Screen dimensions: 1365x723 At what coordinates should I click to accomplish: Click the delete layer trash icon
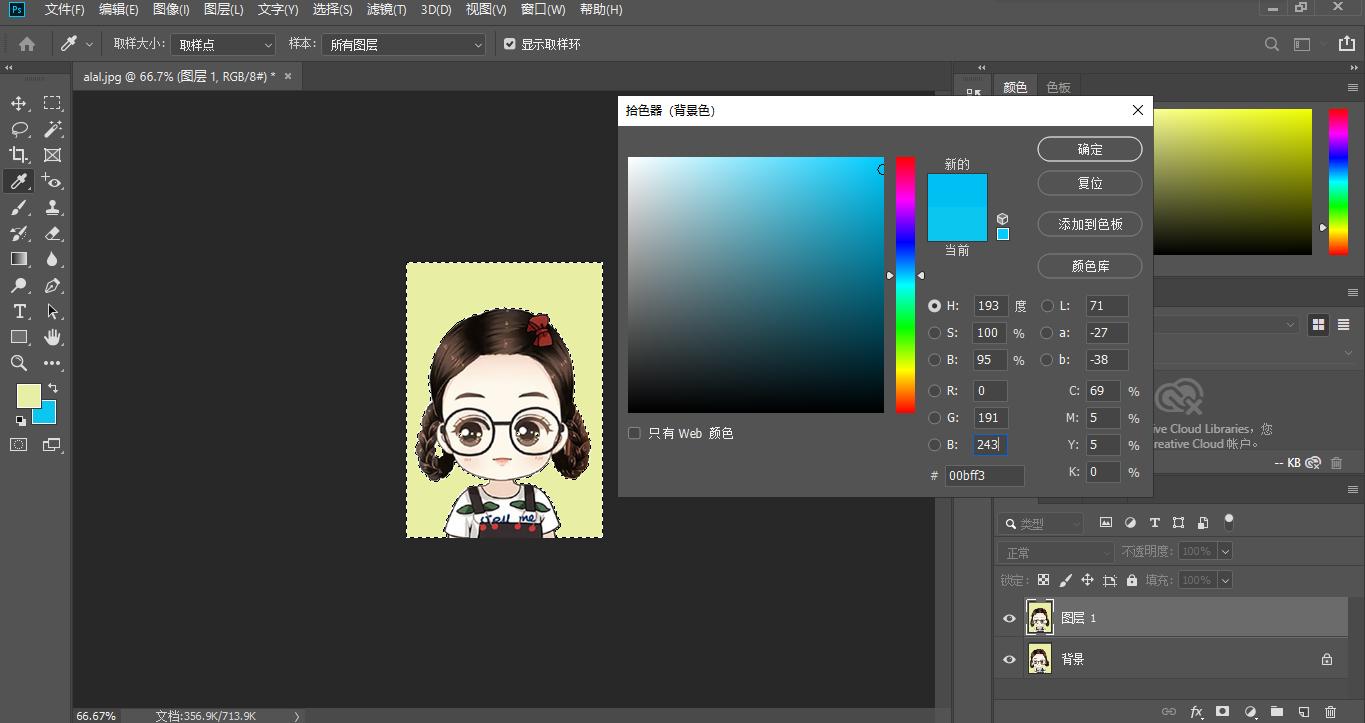pos(1330,712)
